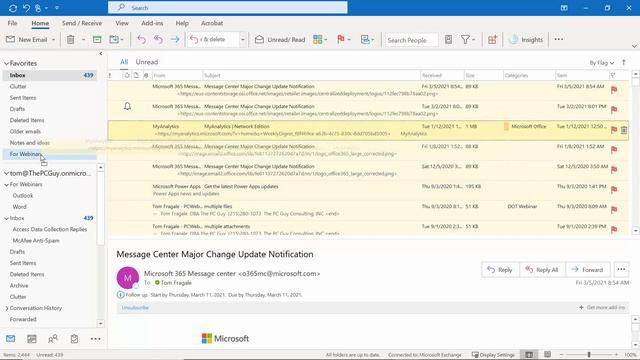This screenshot has width=640, height=360.
Task: Click the Forward arrow icon in ribbon
Action: point(175,40)
